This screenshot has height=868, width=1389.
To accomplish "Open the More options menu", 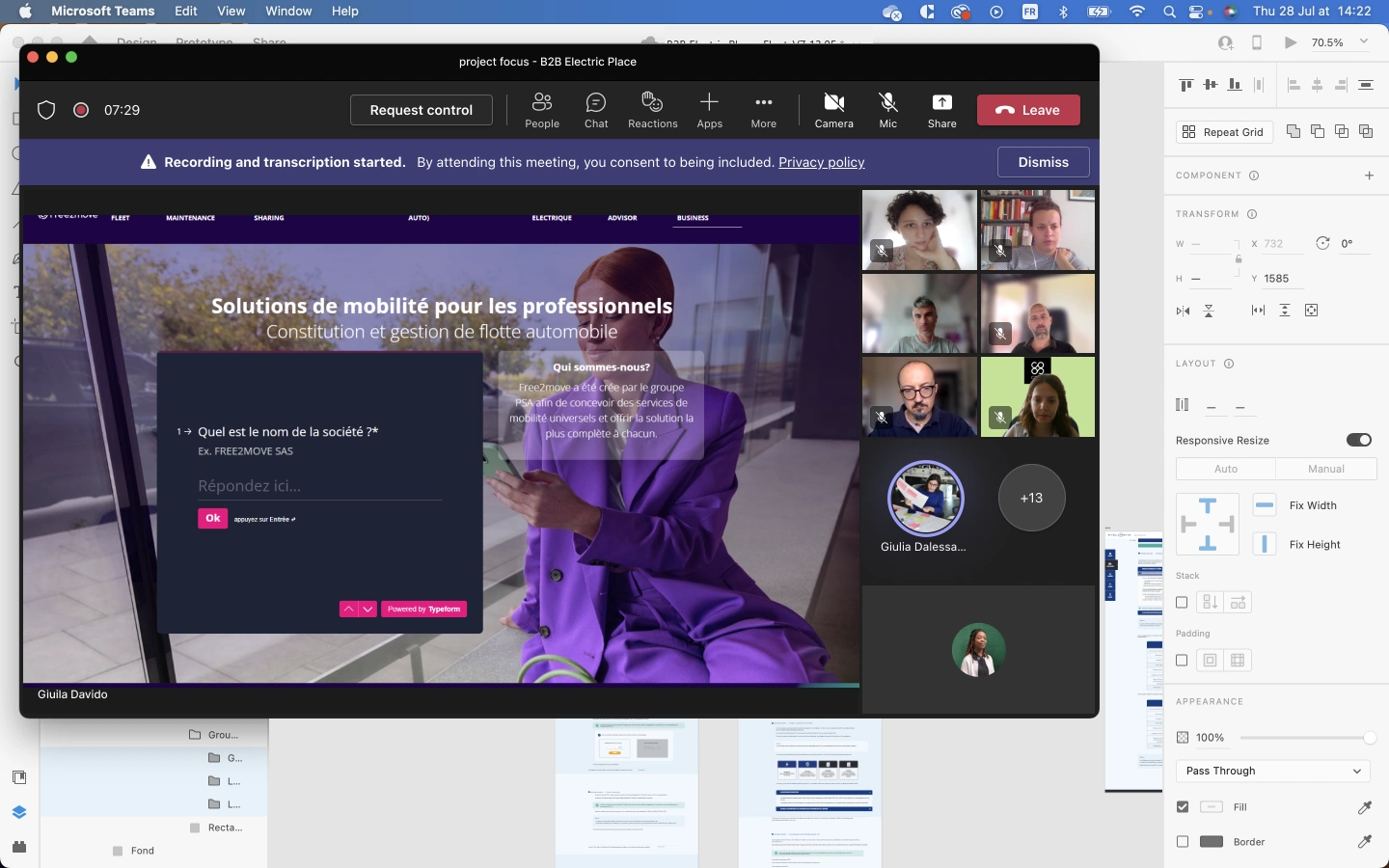I will [x=764, y=110].
